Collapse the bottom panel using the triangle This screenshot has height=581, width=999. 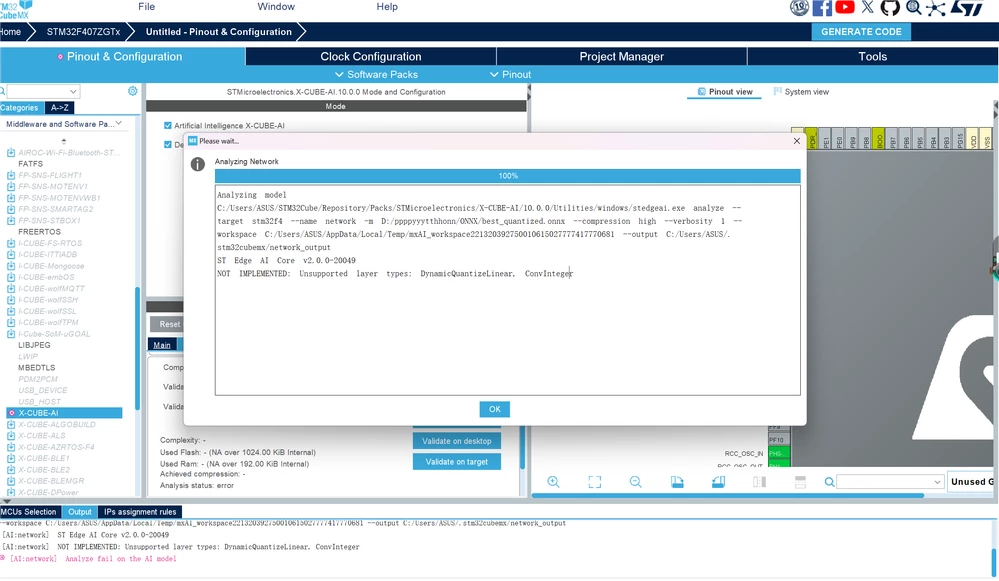6,501
